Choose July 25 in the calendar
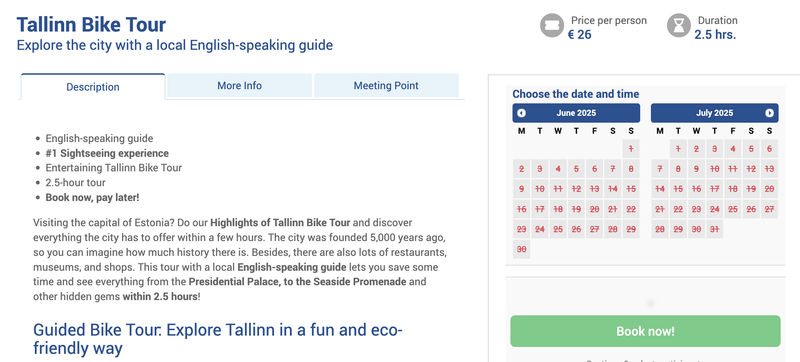This screenshot has height=362, width=800. coord(733,209)
